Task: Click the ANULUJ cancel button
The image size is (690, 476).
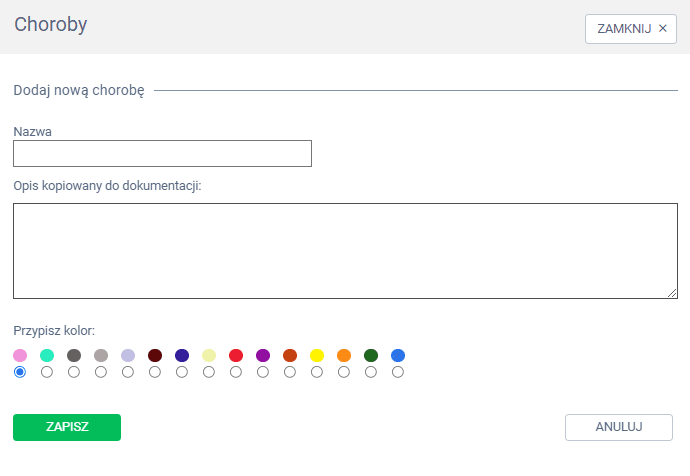Action: point(618,427)
